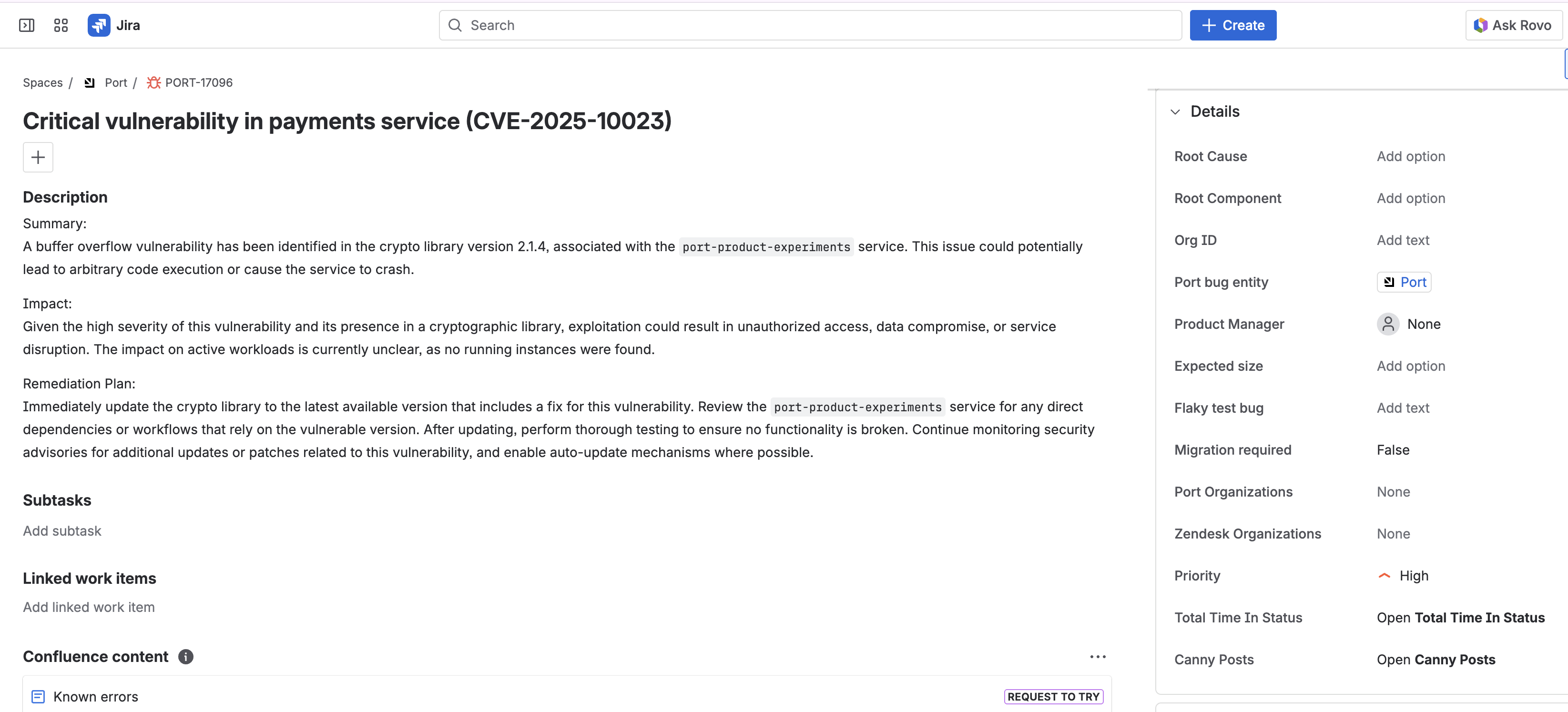Toggle the sidebar panel icon
The height and width of the screenshot is (712, 1568).
pyautogui.click(x=27, y=25)
